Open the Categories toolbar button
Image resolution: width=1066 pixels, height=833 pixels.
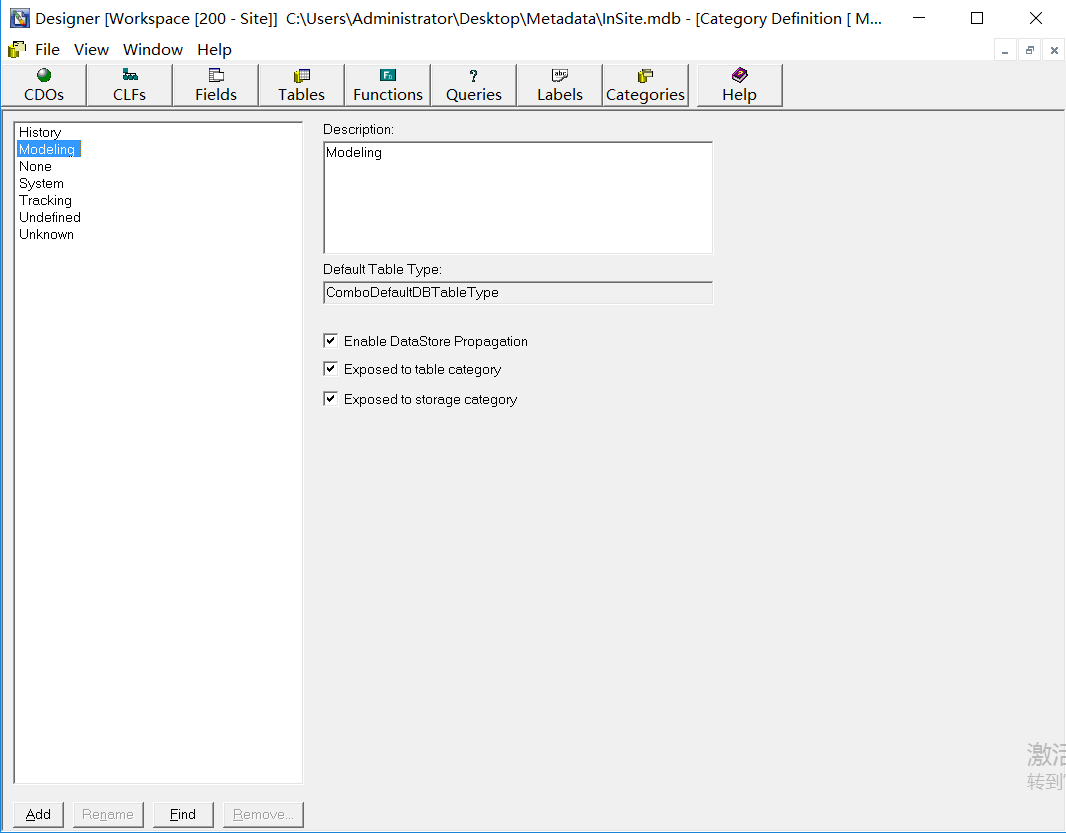coord(645,85)
